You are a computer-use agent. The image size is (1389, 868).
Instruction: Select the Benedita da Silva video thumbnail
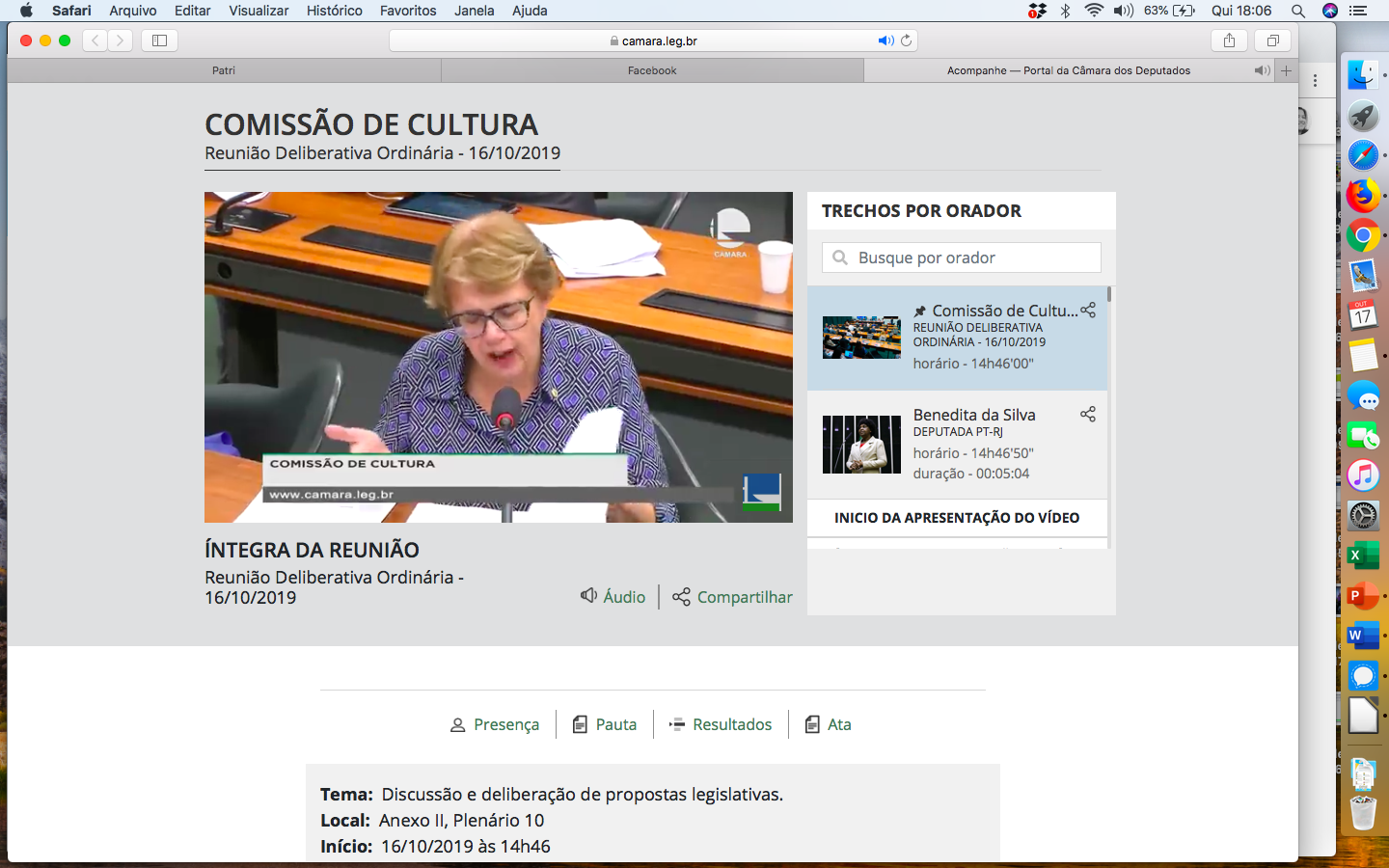[861, 445]
